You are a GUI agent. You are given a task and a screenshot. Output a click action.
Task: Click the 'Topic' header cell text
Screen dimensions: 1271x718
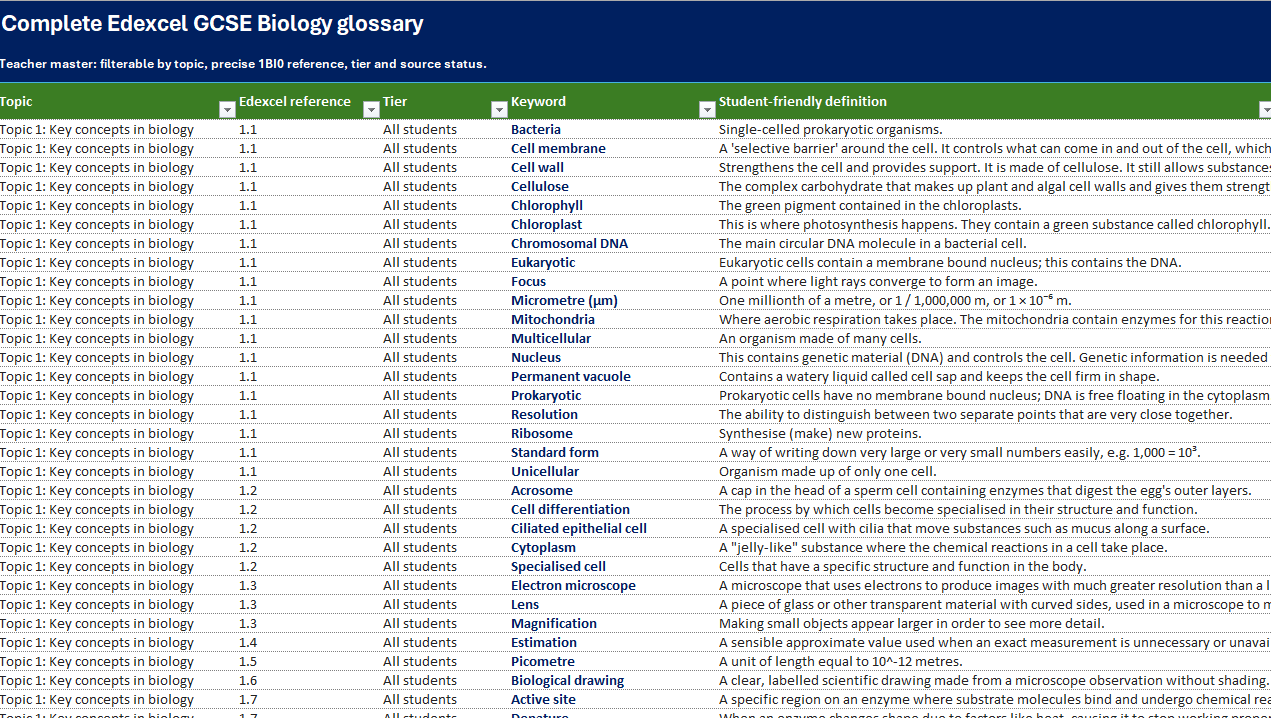[16, 101]
